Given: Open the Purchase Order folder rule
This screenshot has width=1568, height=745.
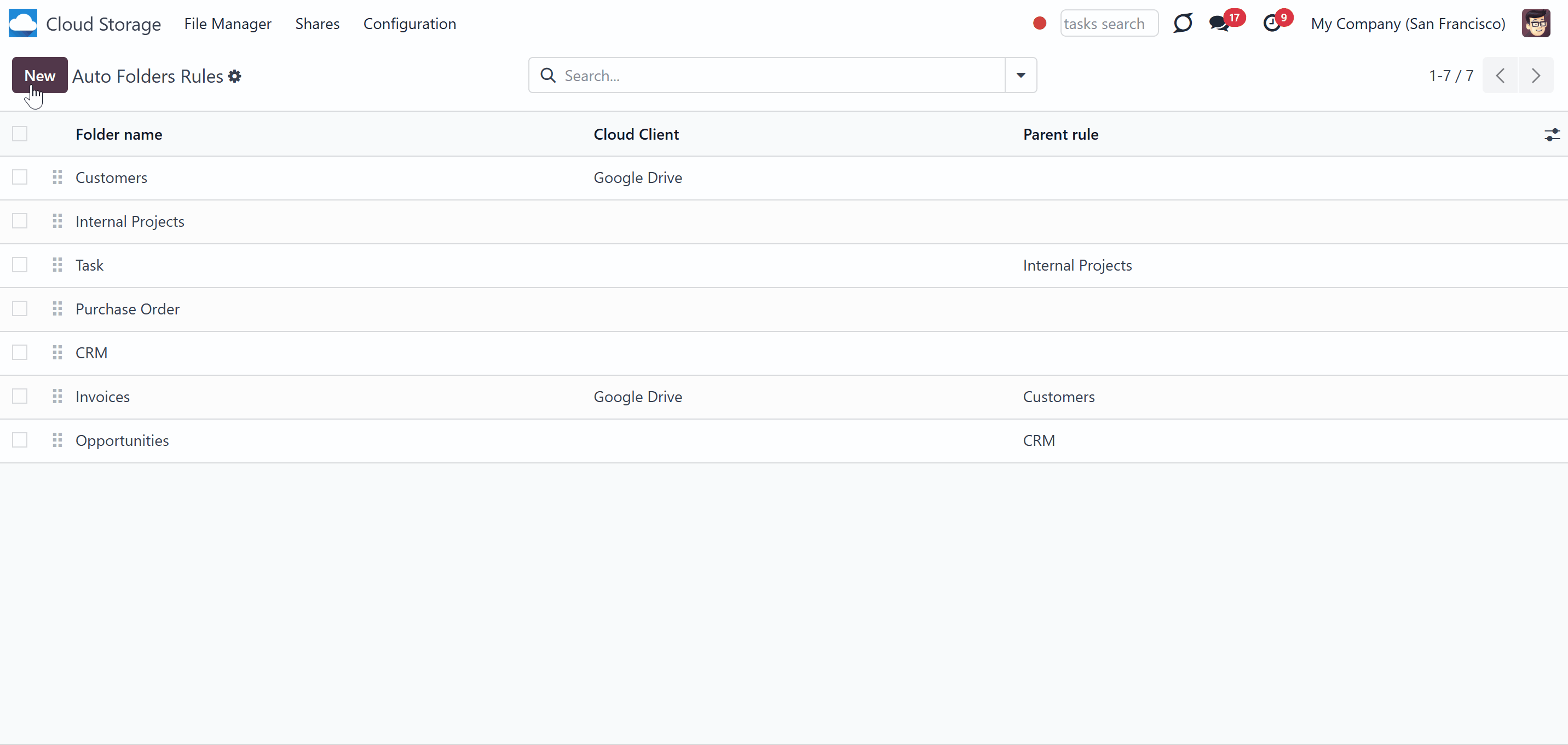Looking at the screenshot, I should [127, 310].
